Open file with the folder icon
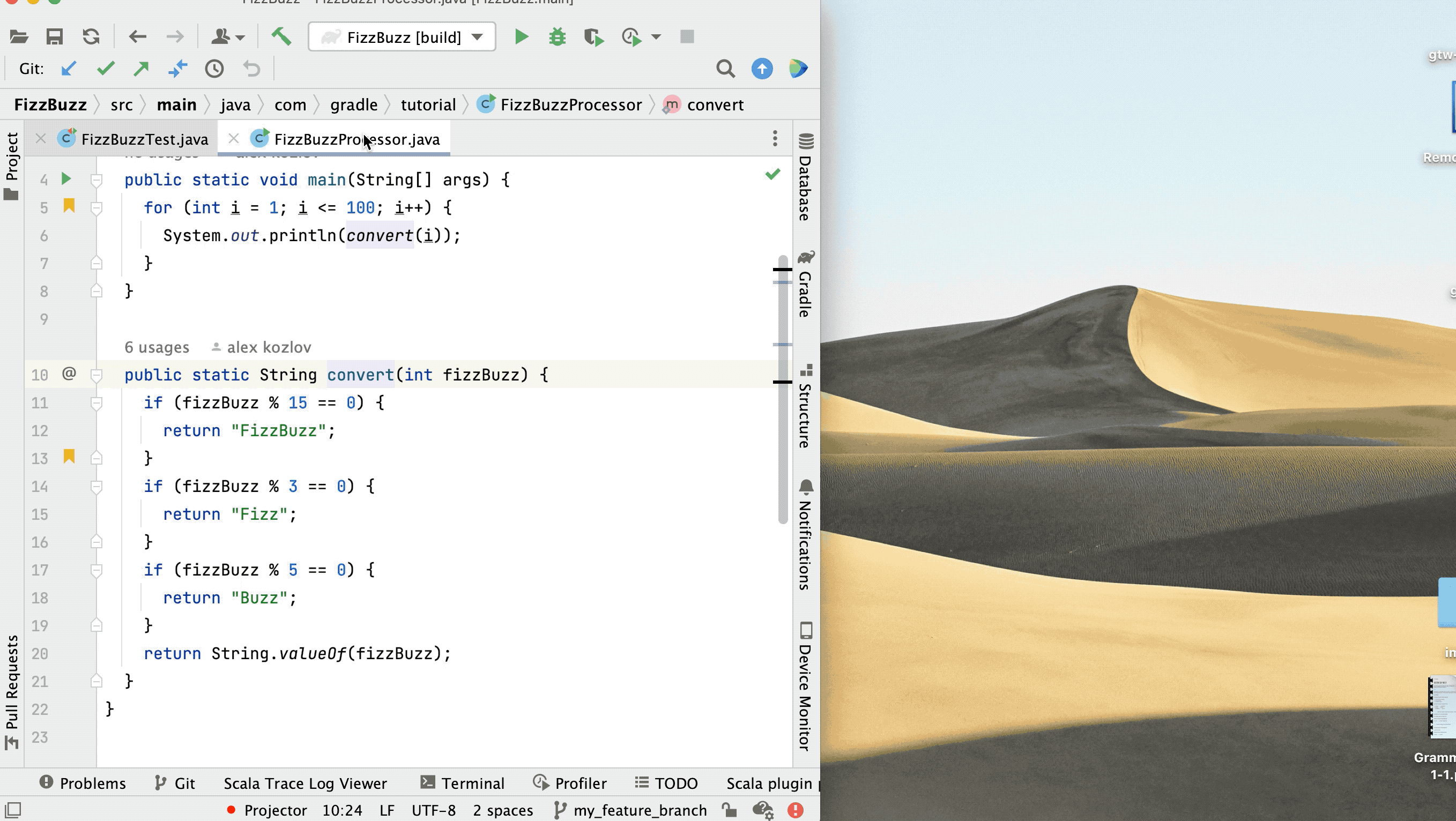Screen dimensions: 1456x821 coord(19,38)
